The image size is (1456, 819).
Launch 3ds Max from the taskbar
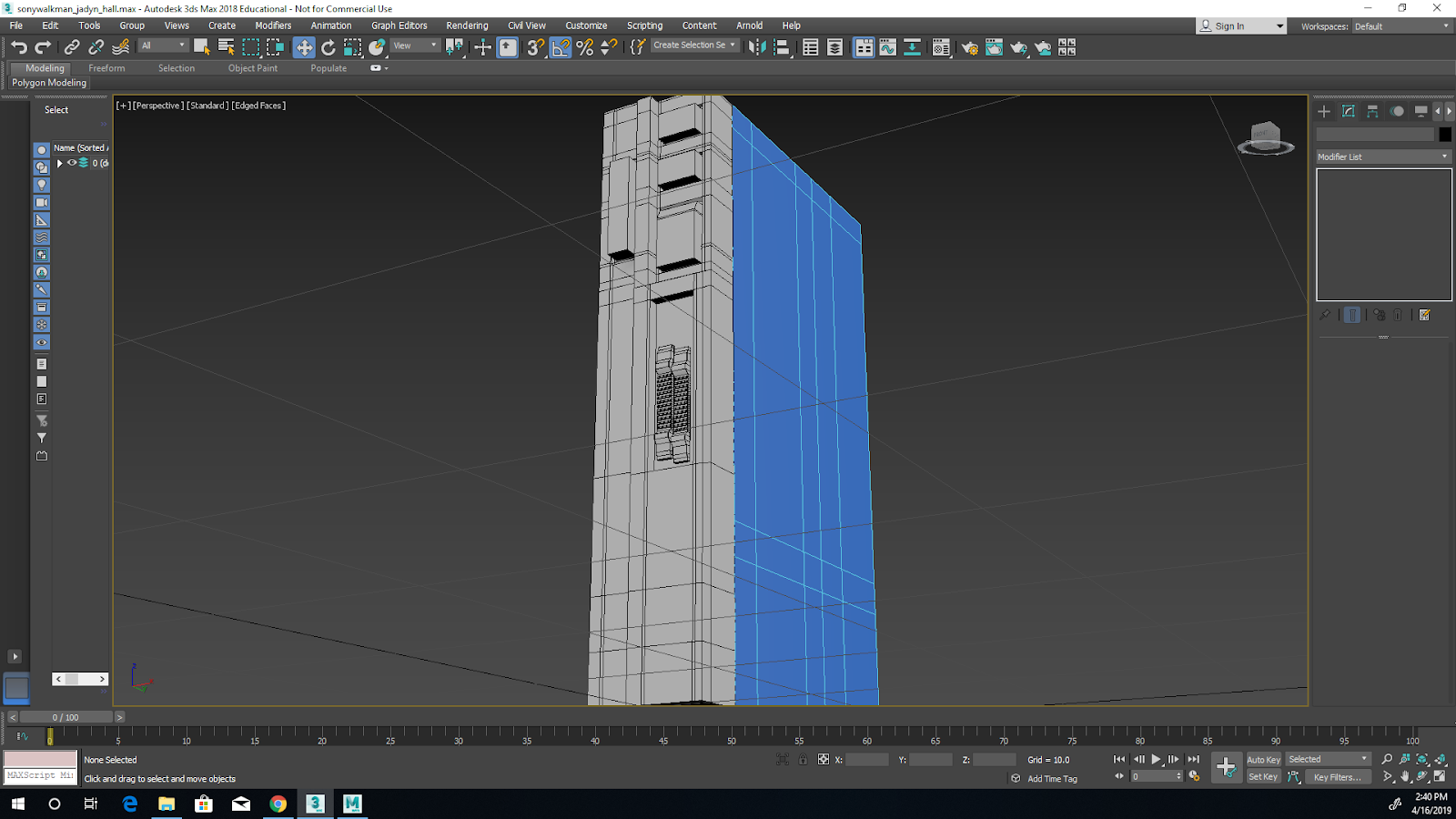tap(314, 804)
